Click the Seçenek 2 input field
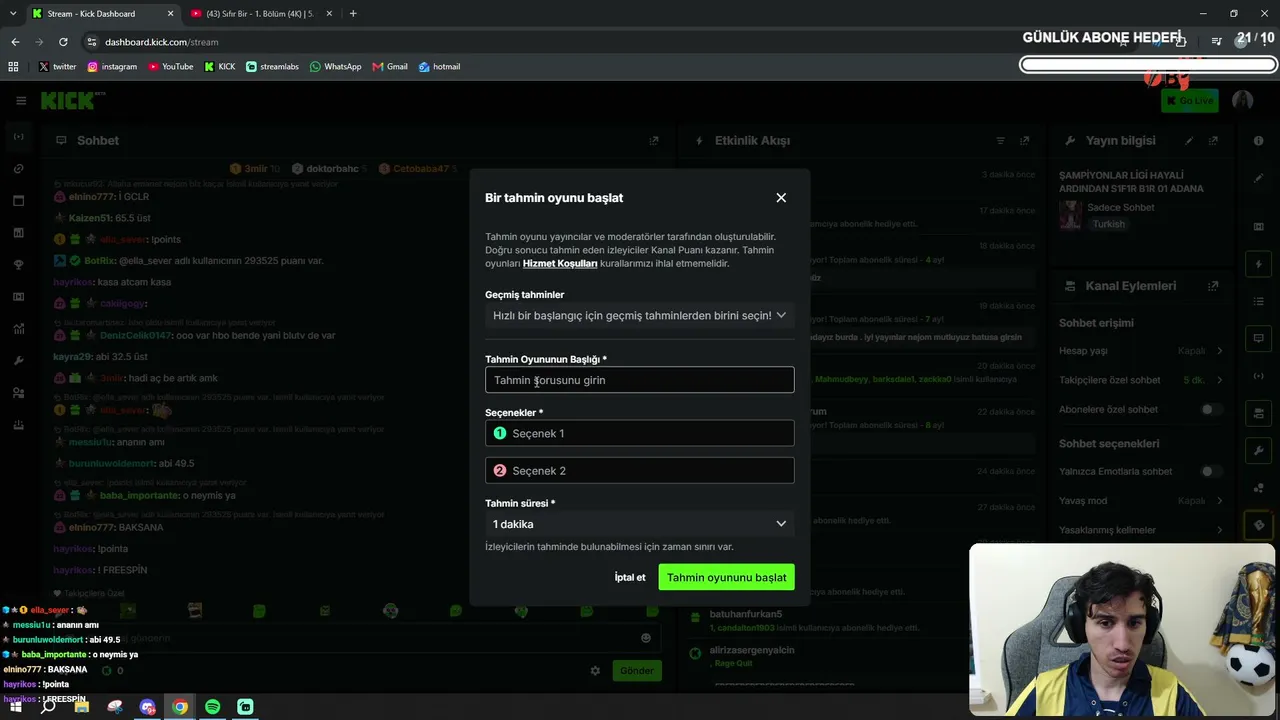This screenshot has height=720, width=1280. [640, 471]
